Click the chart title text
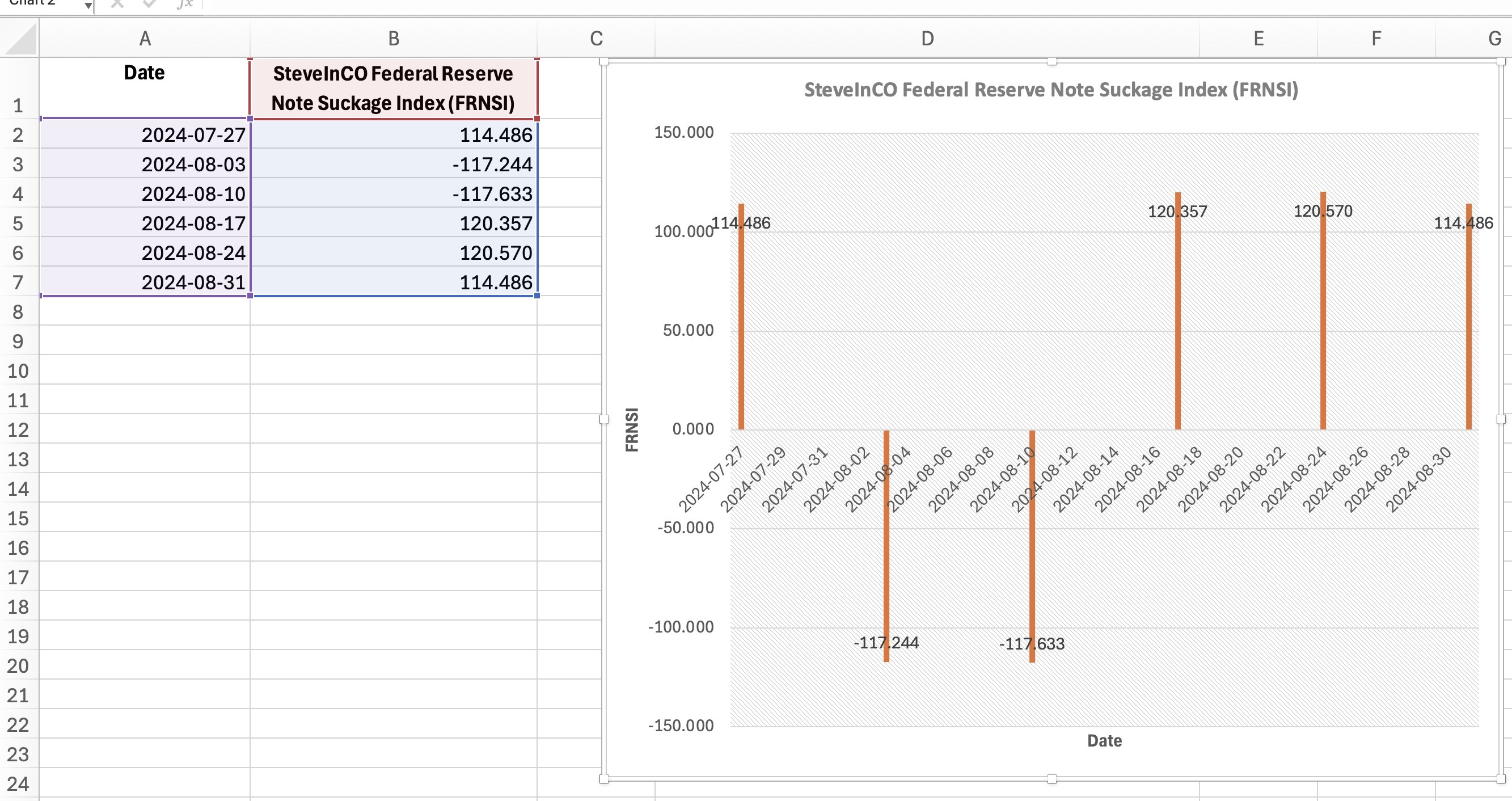The image size is (1512, 801). (x=1051, y=90)
